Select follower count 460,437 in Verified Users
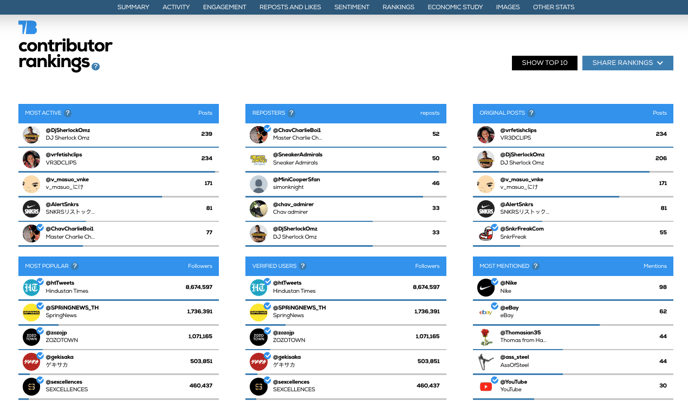Viewport: 688px width, 401px height. point(428,386)
